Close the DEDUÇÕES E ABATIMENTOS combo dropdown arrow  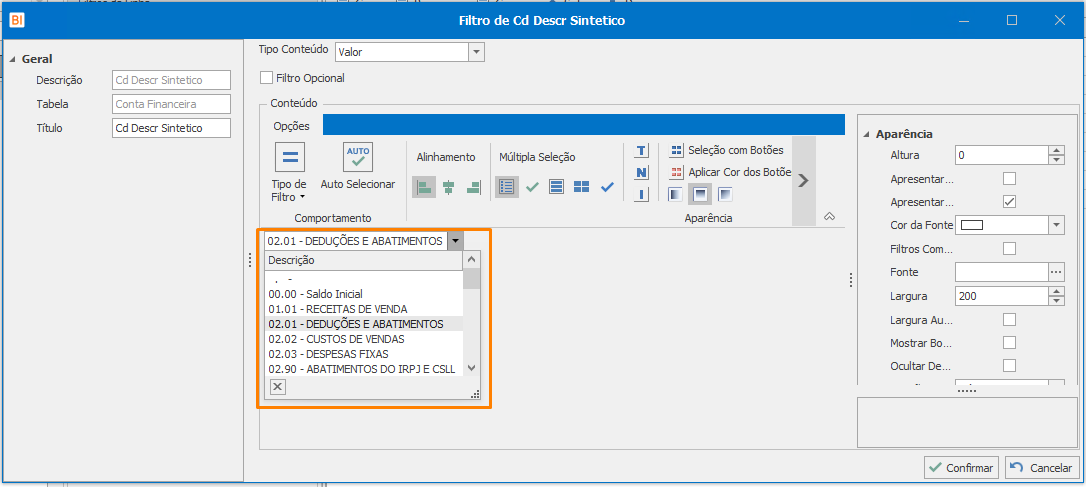(455, 241)
